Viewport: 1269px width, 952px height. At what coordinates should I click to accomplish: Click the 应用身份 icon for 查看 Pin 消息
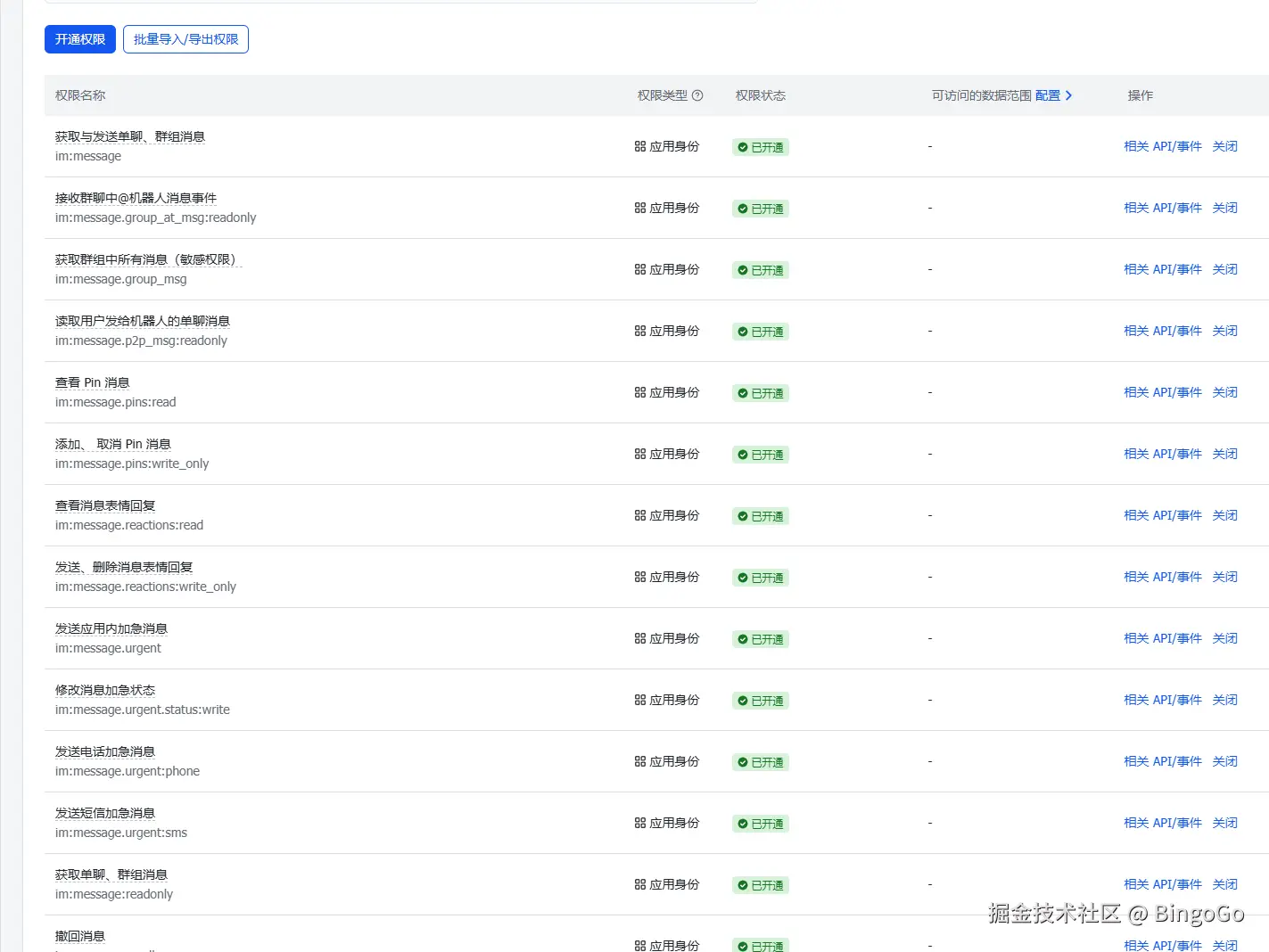coord(640,392)
